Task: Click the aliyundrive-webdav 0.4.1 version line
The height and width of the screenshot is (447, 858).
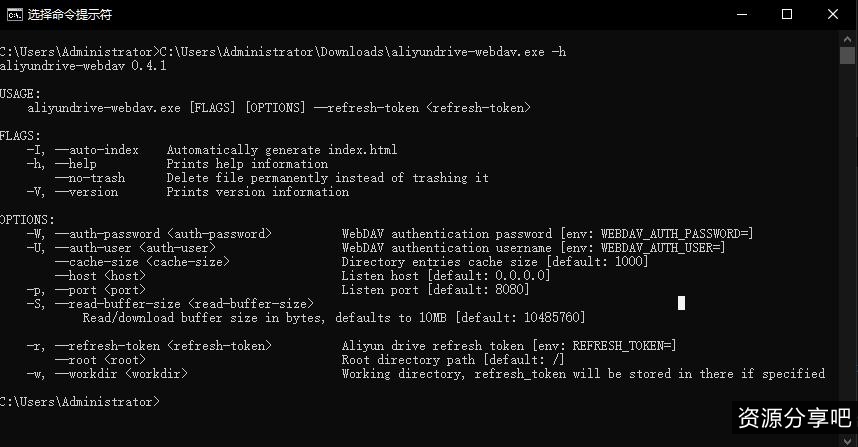Action: pos(83,66)
